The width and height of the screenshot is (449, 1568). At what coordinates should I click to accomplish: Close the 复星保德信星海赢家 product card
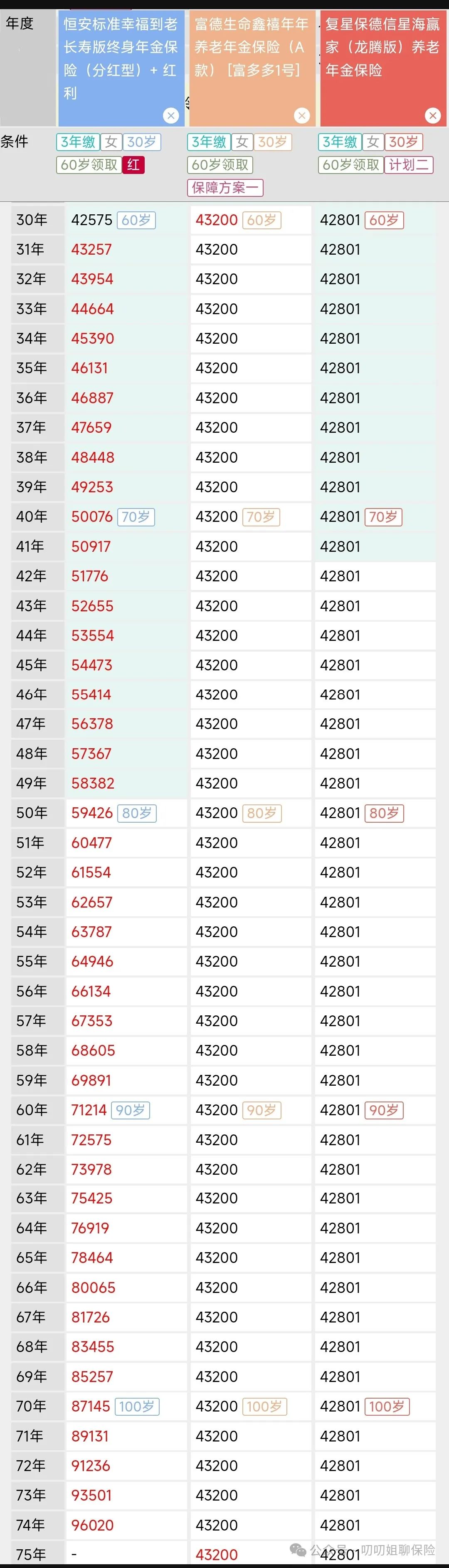432,116
